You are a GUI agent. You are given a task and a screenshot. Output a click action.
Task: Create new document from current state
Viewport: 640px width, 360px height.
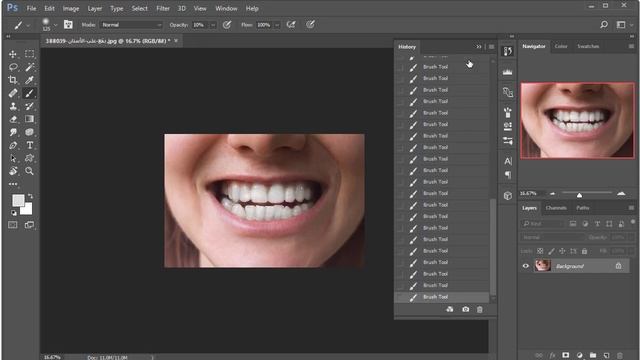[450, 309]
